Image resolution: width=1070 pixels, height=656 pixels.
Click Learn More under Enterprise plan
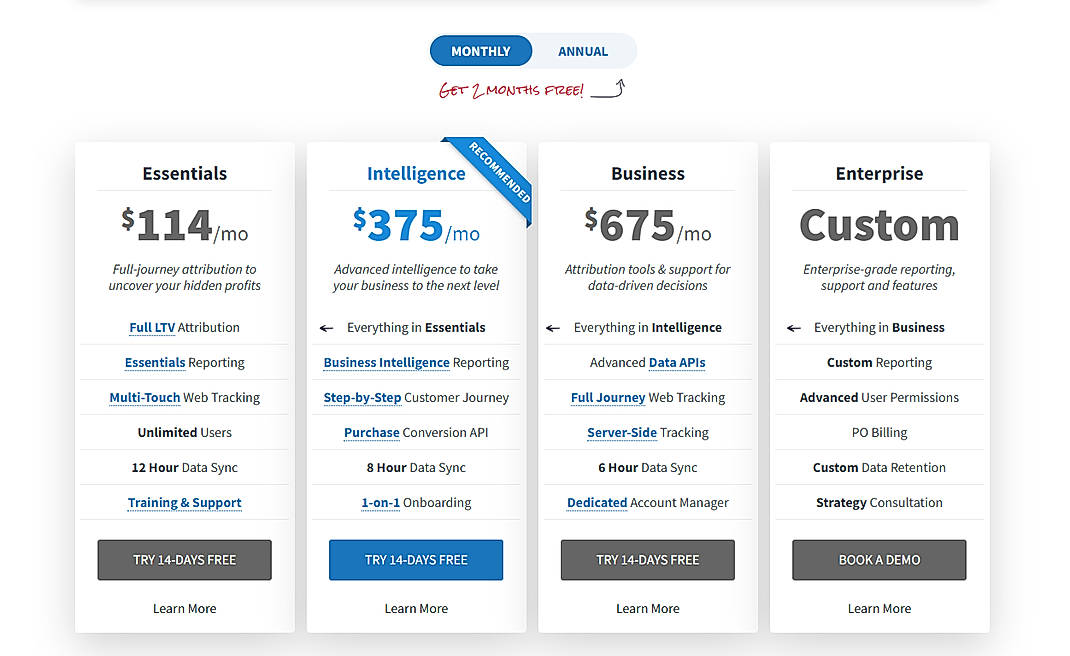coord(879,608)
